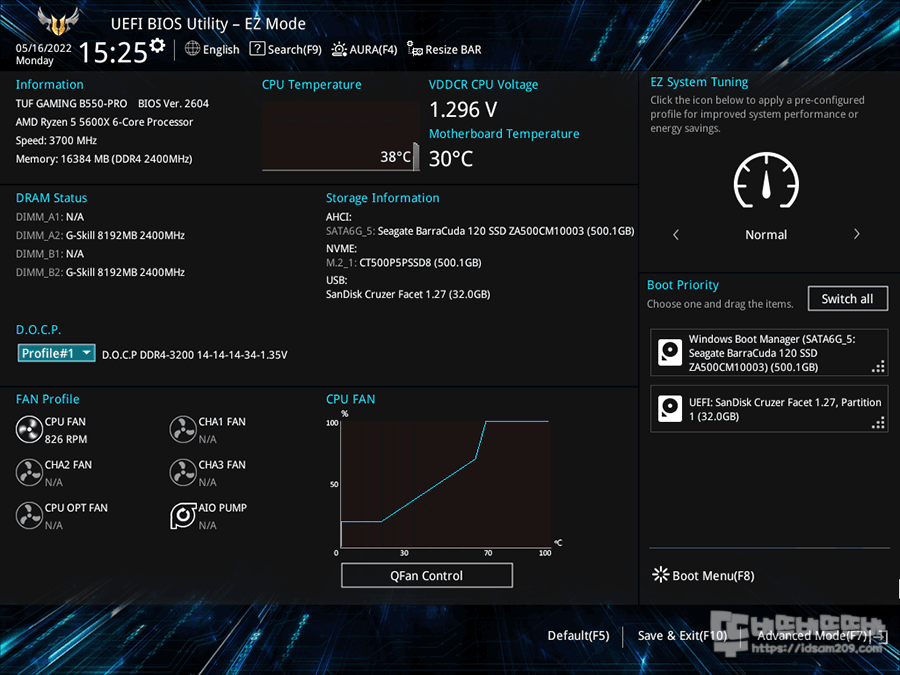Click the TUF Gaming logo
Screen dimensions: 900x675
coord(57,22)
